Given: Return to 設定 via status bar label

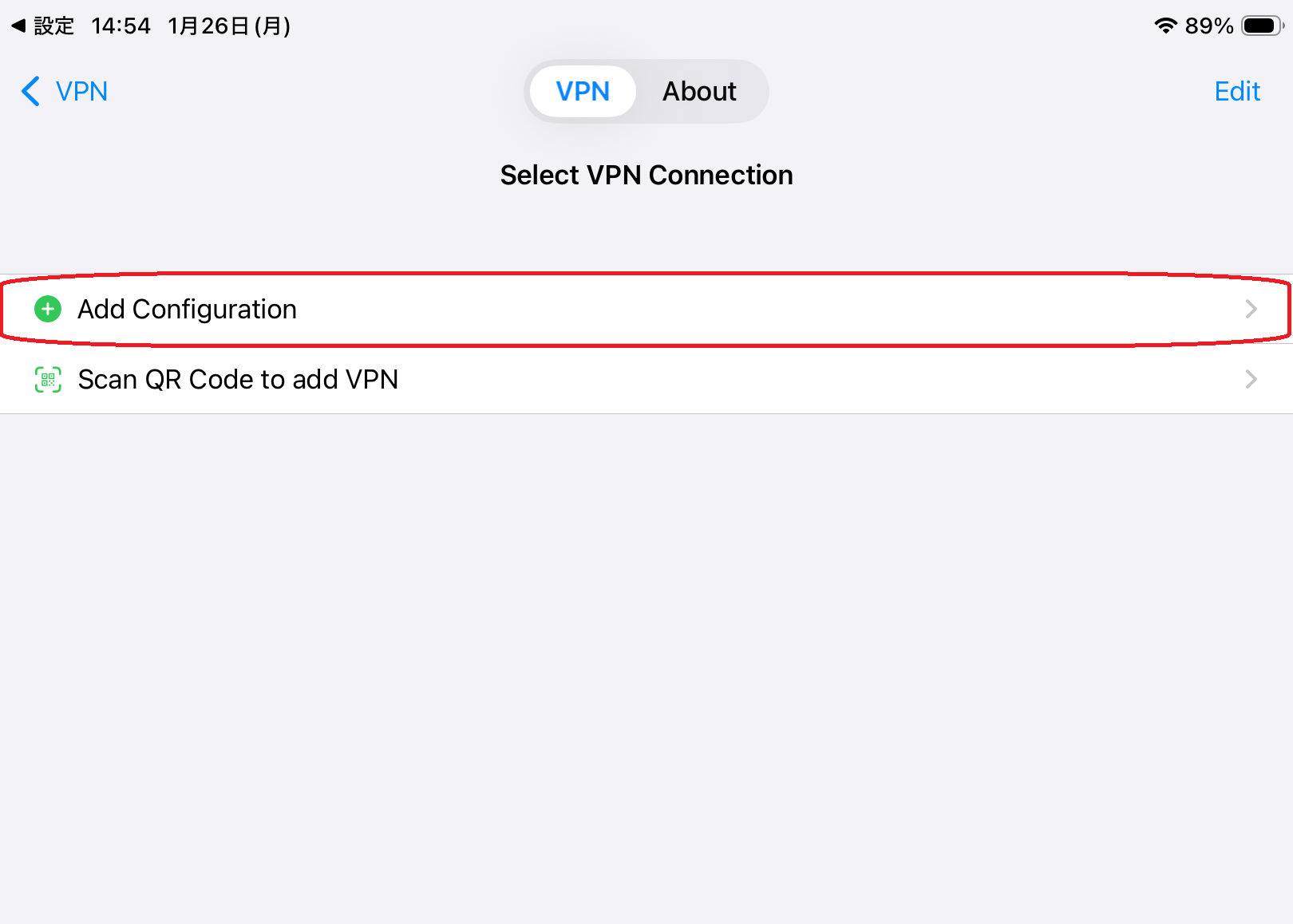Looking at the screenshot, I should 54,26.
